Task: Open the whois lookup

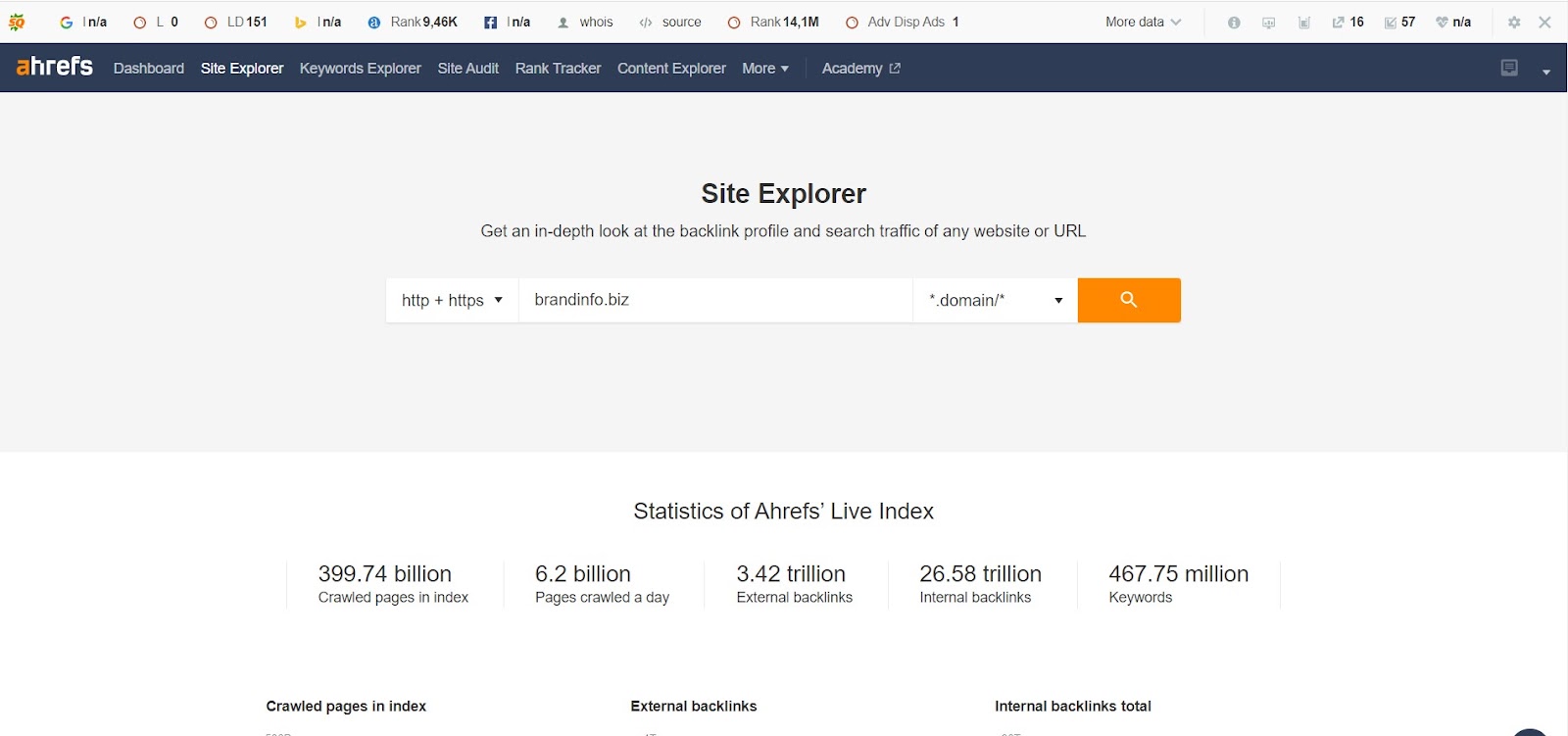Action: pyautogui.click(x=585, y=22)
